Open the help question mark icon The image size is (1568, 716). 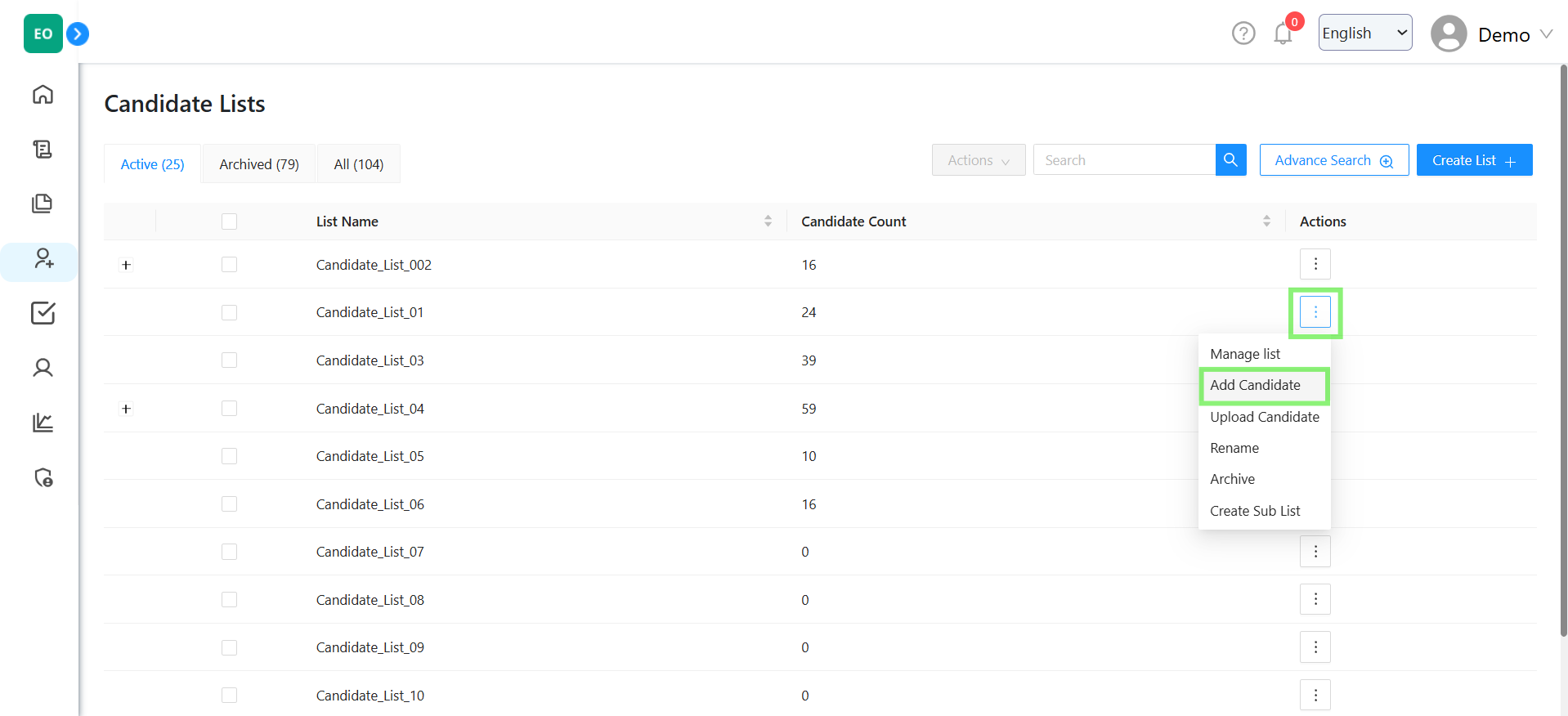coord(1243,34)
